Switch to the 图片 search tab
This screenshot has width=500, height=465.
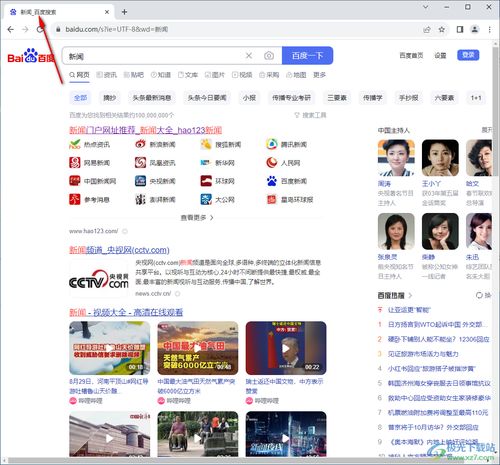pos(215,75)
